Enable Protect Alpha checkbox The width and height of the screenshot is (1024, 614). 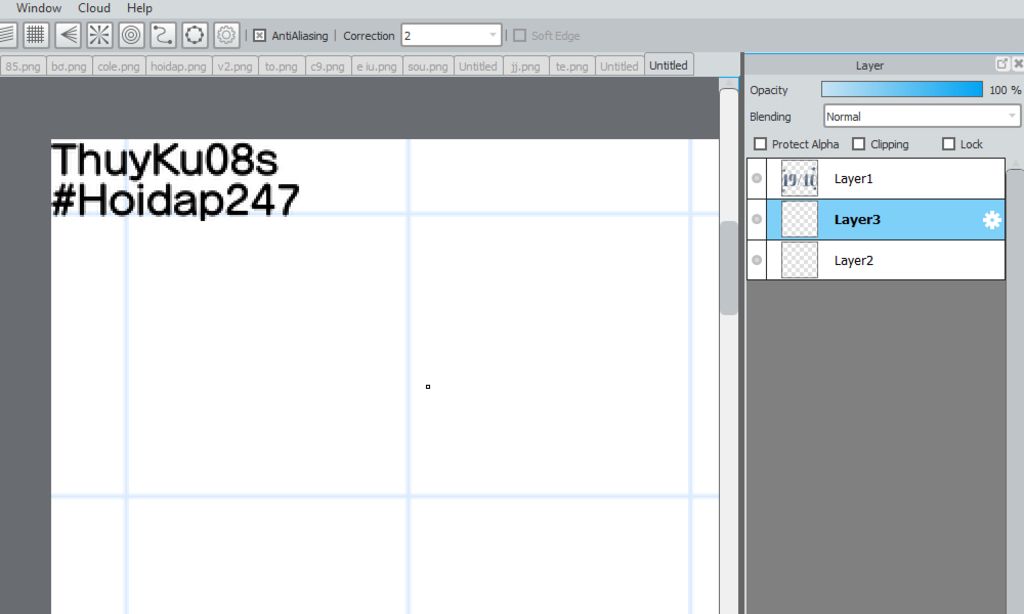pos(760,144)
